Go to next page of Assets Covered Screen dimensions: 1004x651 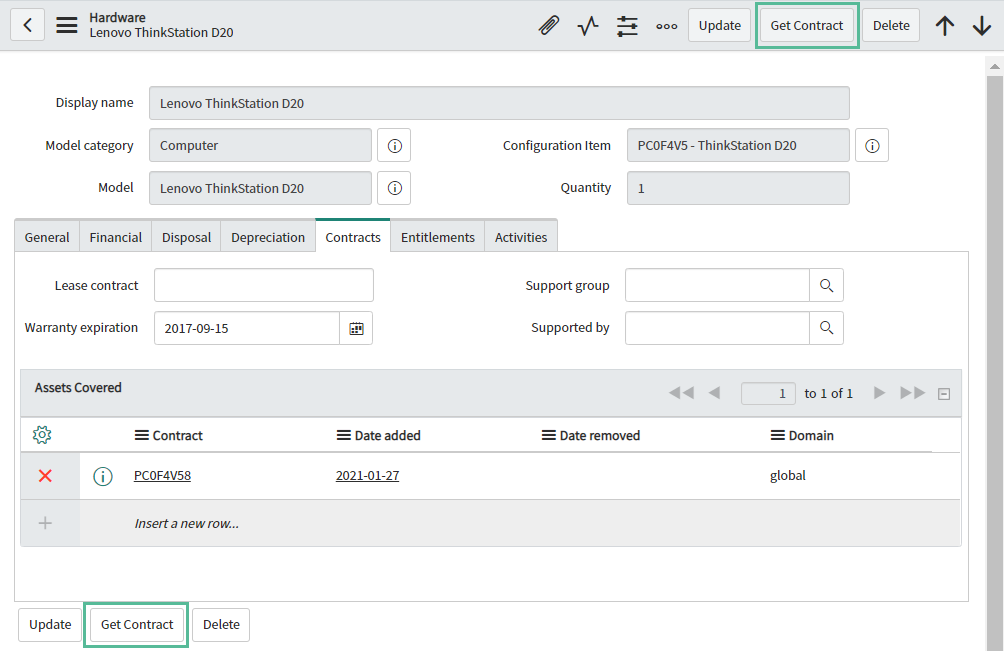pos(880,393)
